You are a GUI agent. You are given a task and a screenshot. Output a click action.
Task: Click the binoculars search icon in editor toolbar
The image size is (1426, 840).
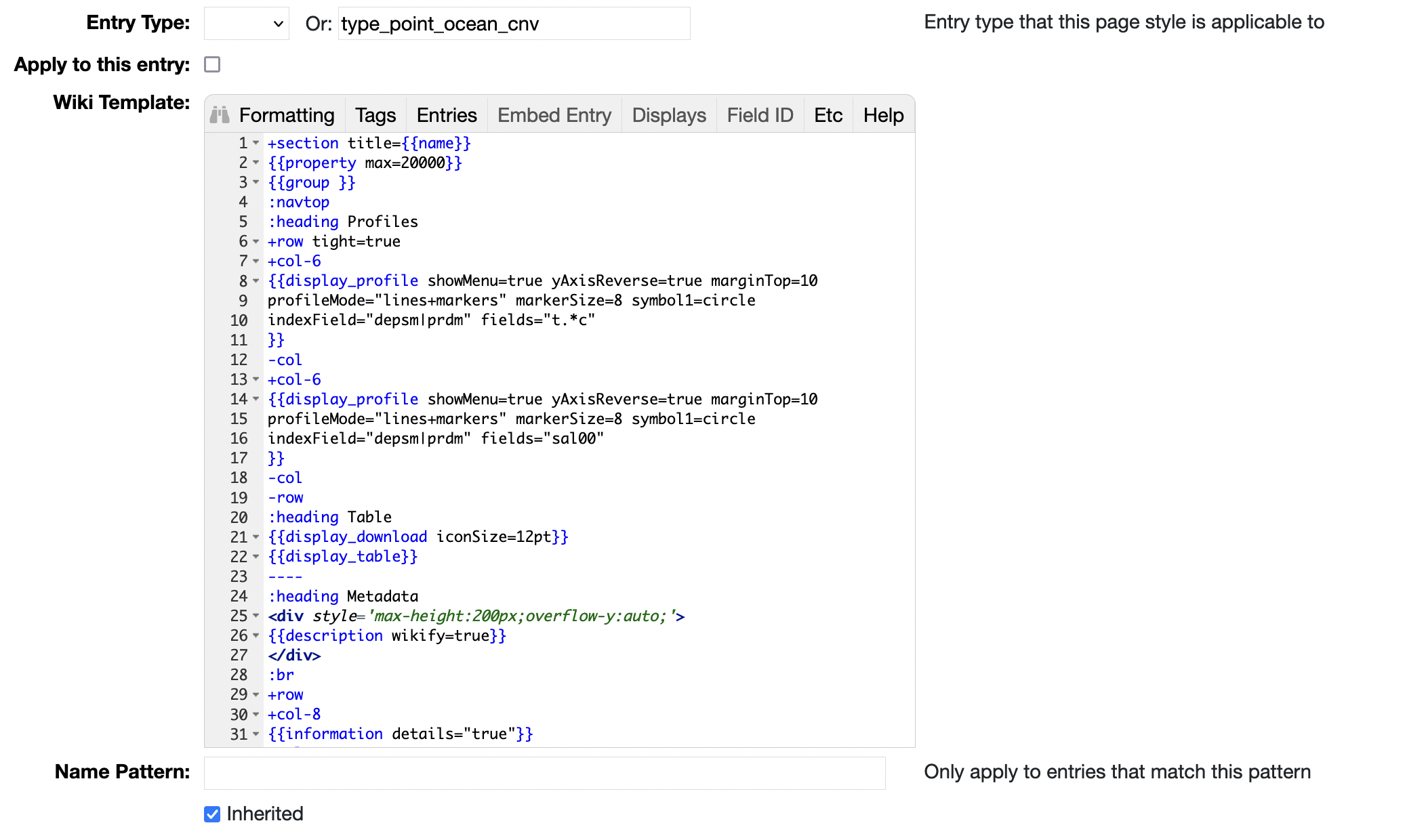[220, 115]
